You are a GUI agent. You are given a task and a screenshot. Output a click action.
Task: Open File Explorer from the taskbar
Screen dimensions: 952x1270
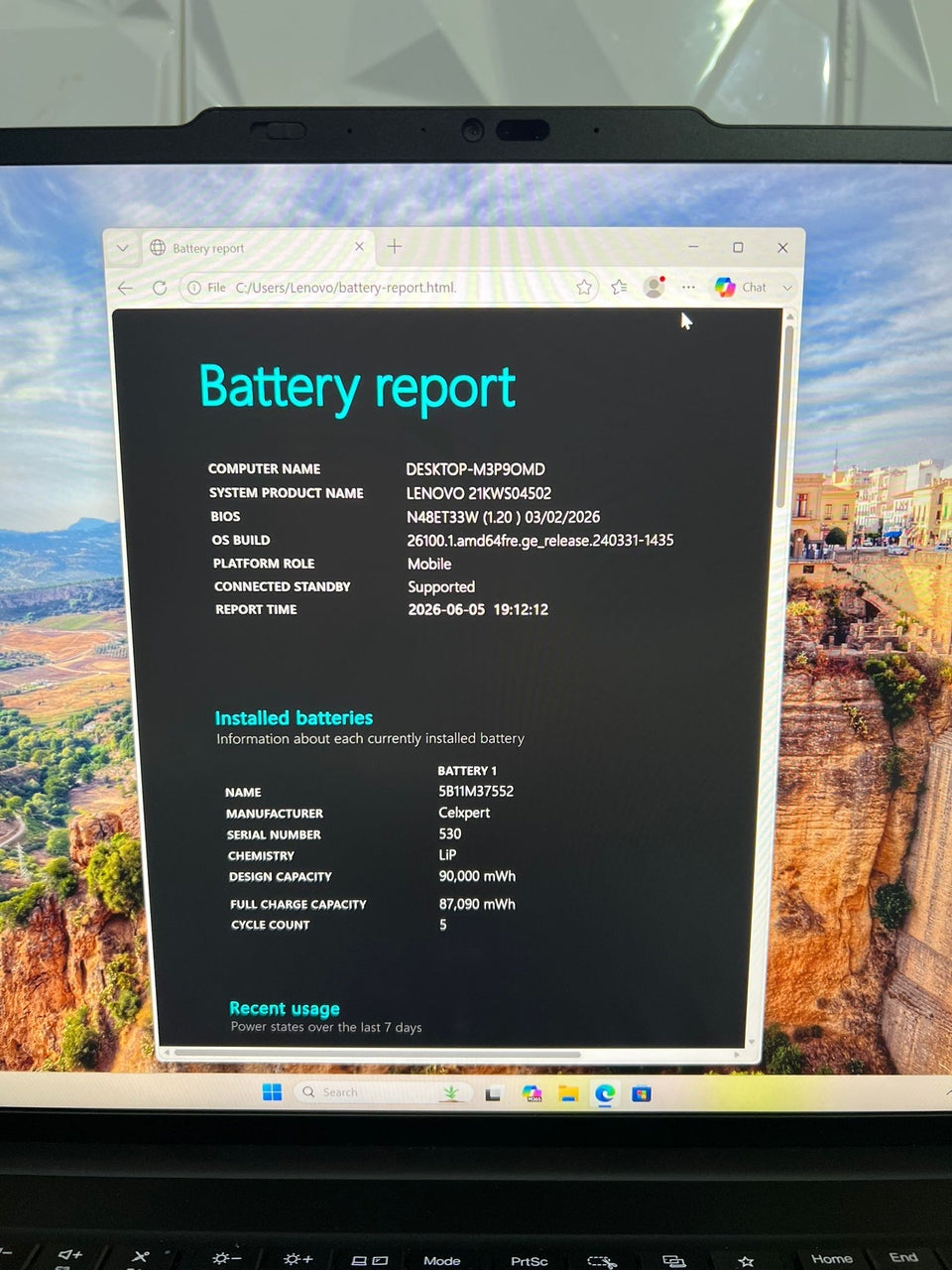tap(568, 1093)
